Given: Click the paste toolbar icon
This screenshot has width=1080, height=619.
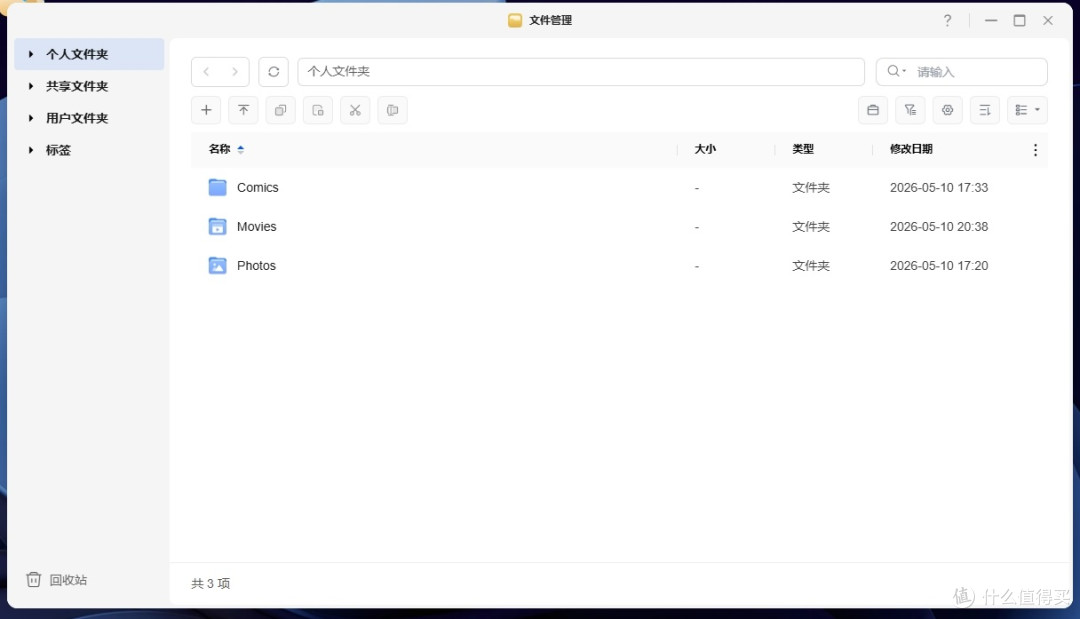Looking at the screenshot, I should [318, 110].
